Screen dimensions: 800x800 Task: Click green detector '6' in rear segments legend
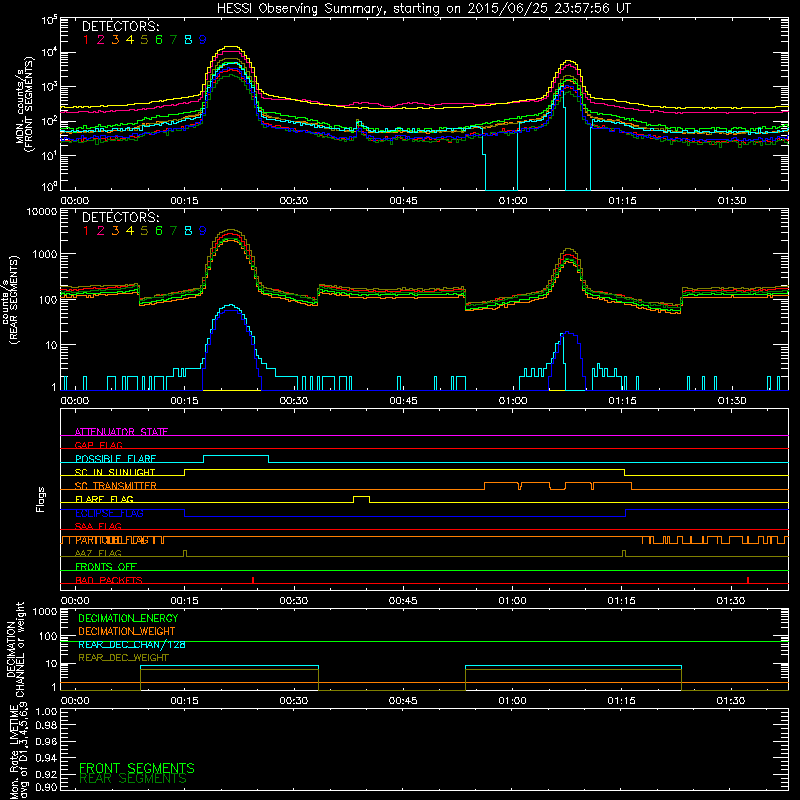[x=159, y=231]
